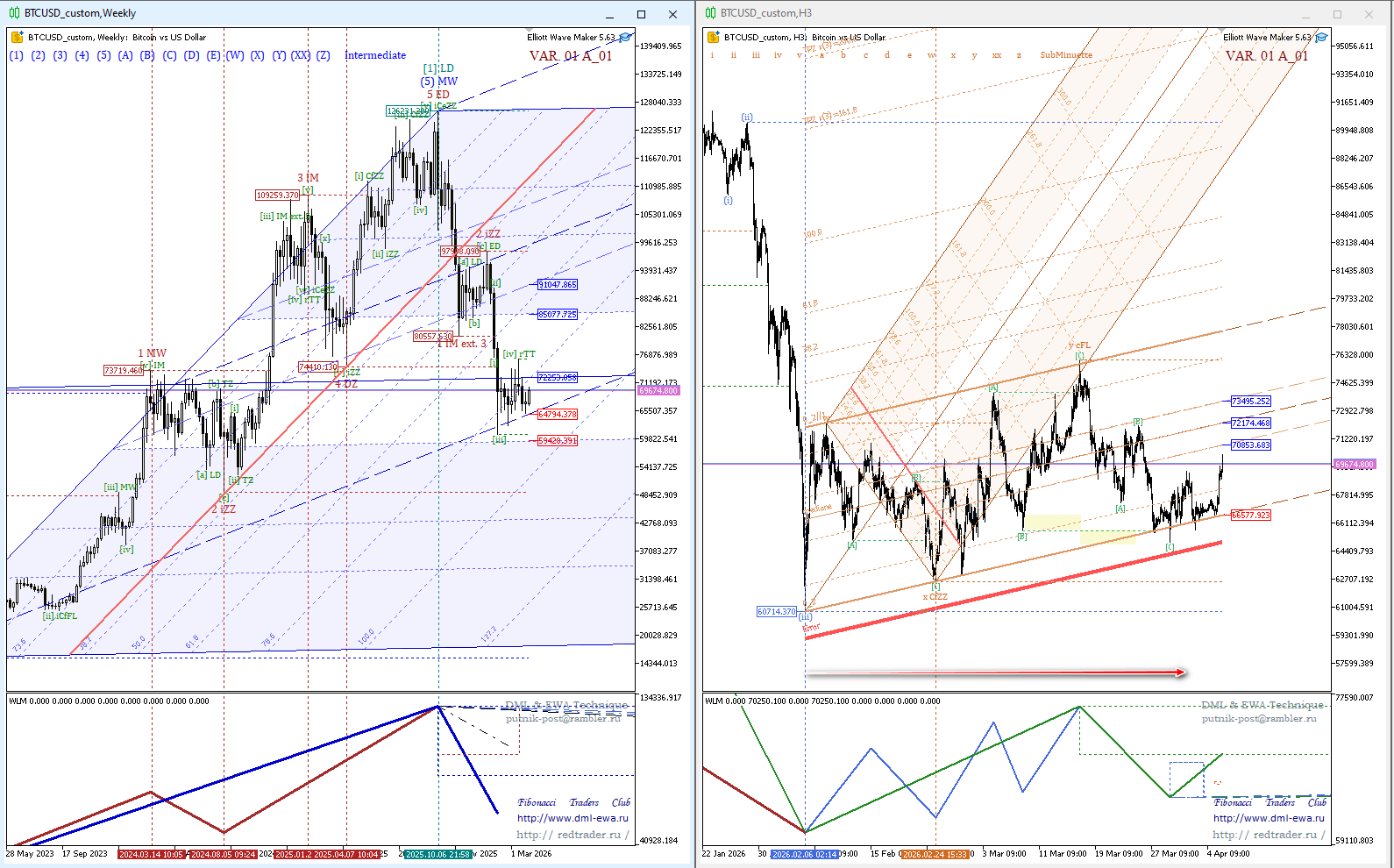Screen dimensions: 1394x868
Task: Click the Elliott Wave Maker graduation cap icon in Weekly chart
Action: 626,37
